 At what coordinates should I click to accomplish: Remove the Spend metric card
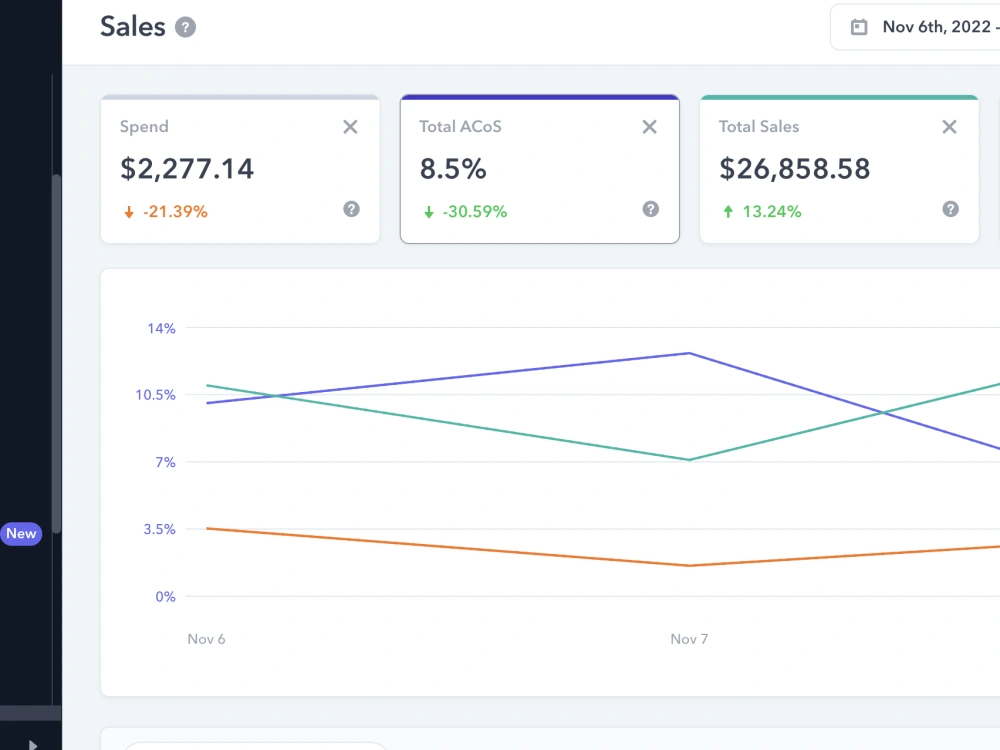pos(350,127)
